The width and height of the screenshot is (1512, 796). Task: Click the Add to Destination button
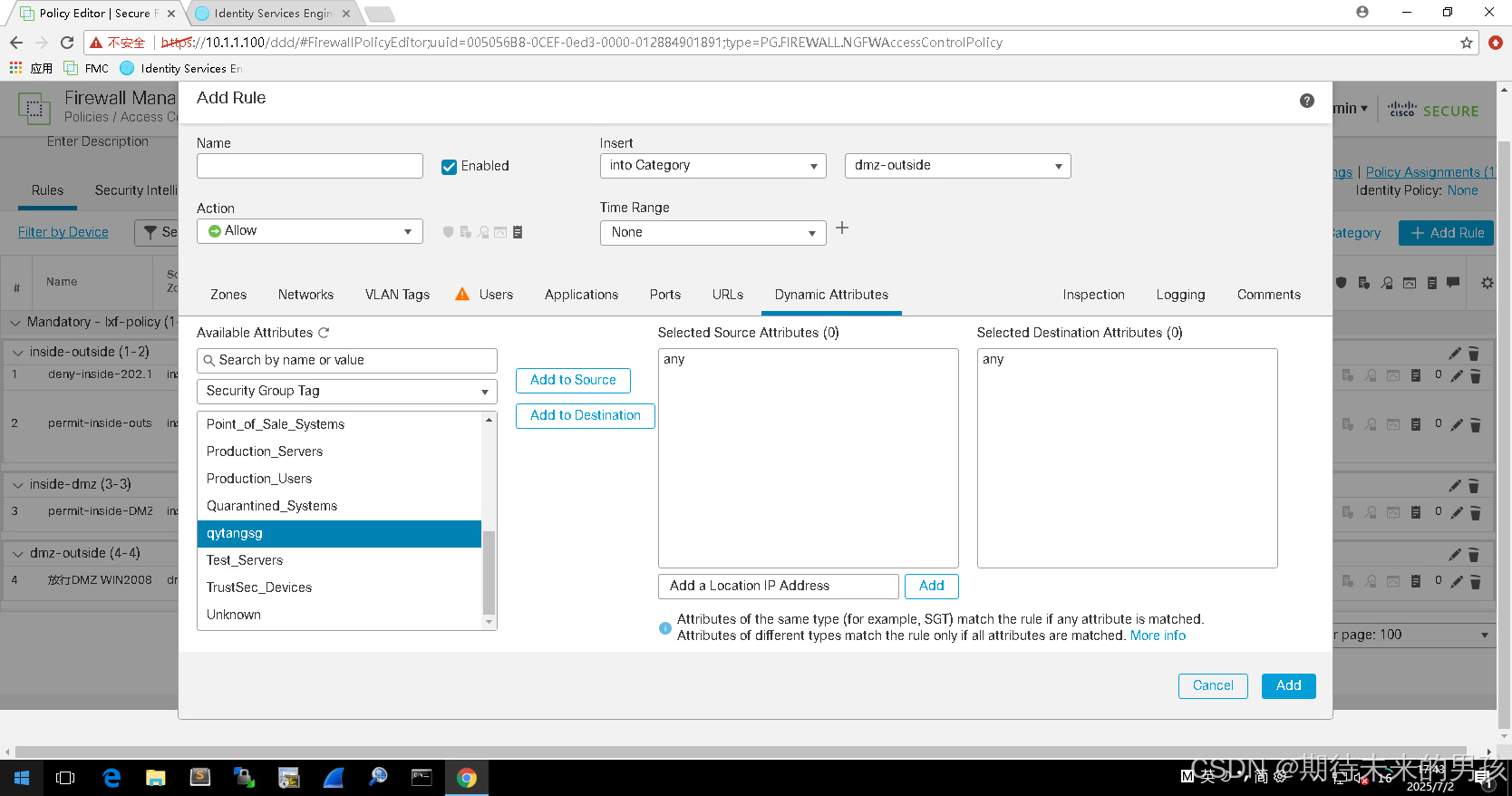(585, 415)
